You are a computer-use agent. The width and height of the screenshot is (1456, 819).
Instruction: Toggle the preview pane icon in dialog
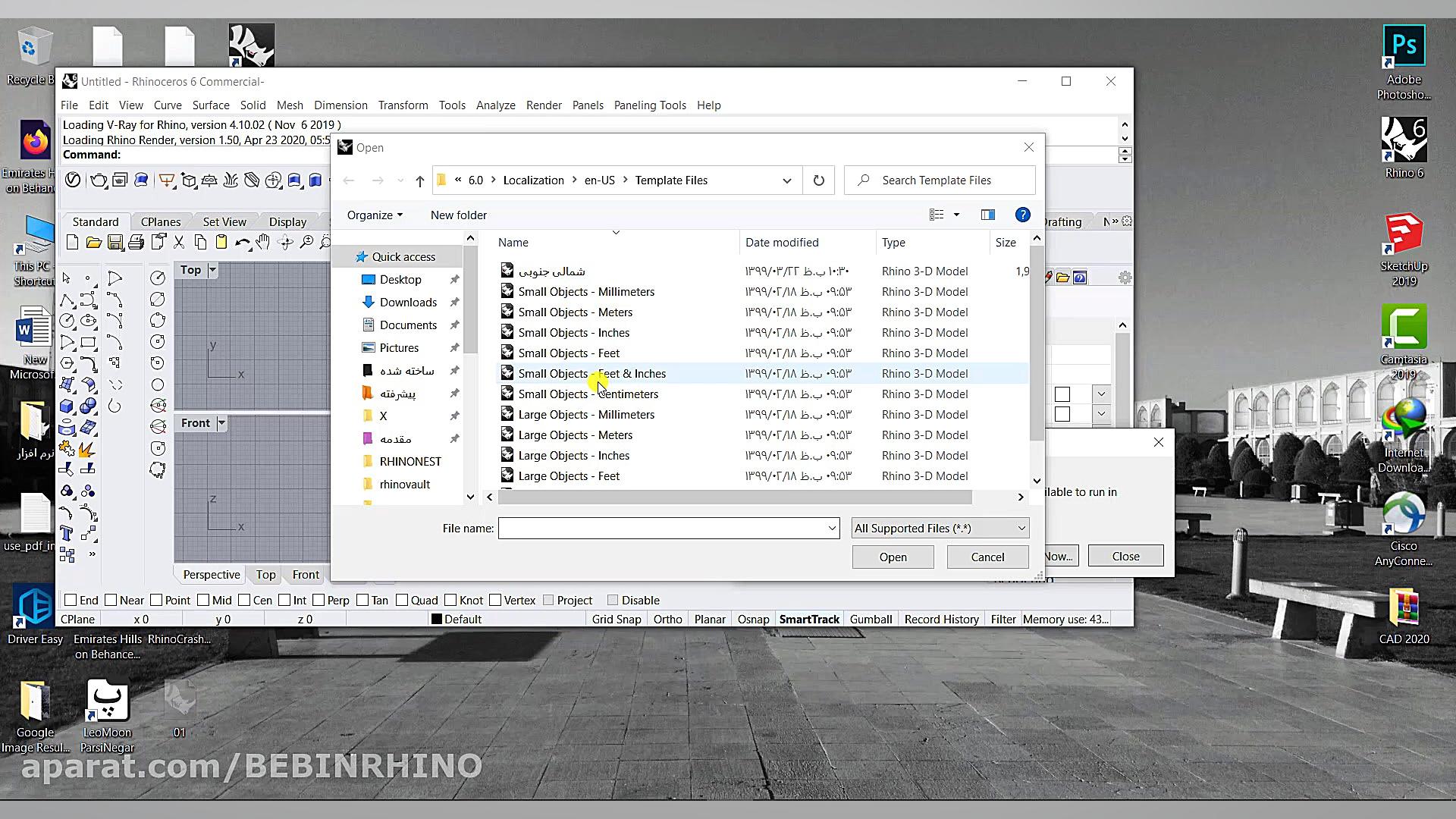click(x=987, y=215)
